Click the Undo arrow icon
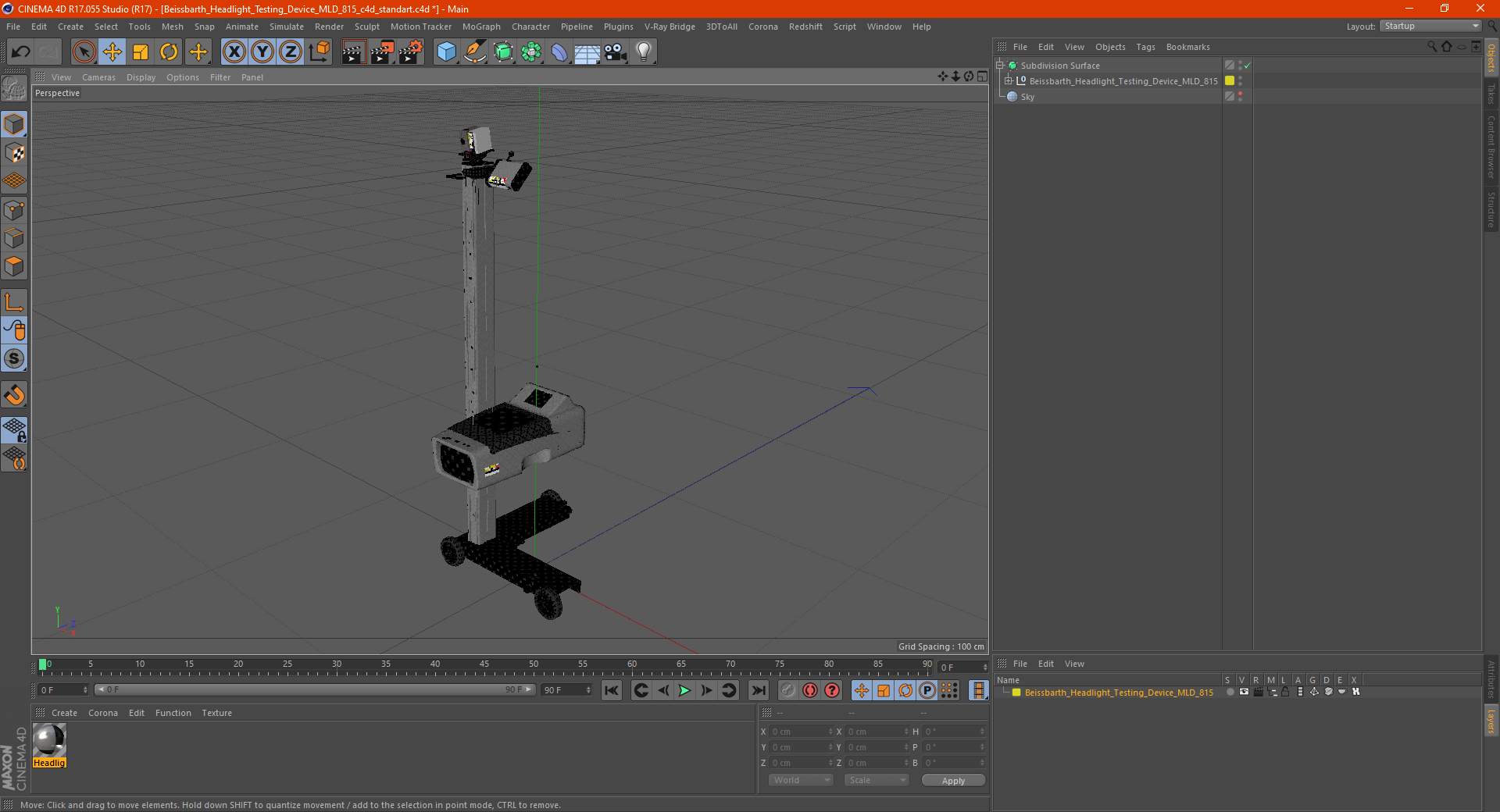Screen dimensions: 1500x812 [21, 52]
